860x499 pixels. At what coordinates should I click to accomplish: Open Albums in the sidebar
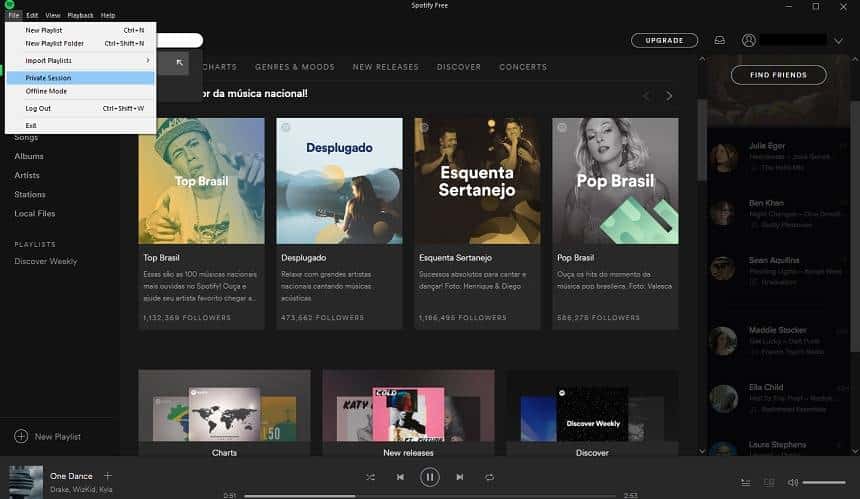coord(29,156)
